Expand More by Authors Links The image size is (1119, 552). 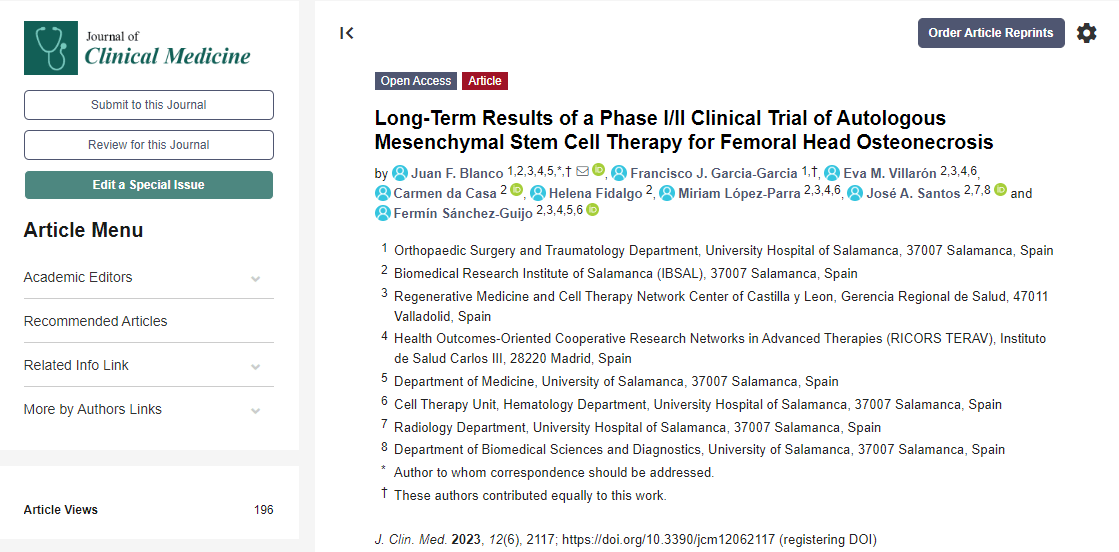(x=256, y=410)
